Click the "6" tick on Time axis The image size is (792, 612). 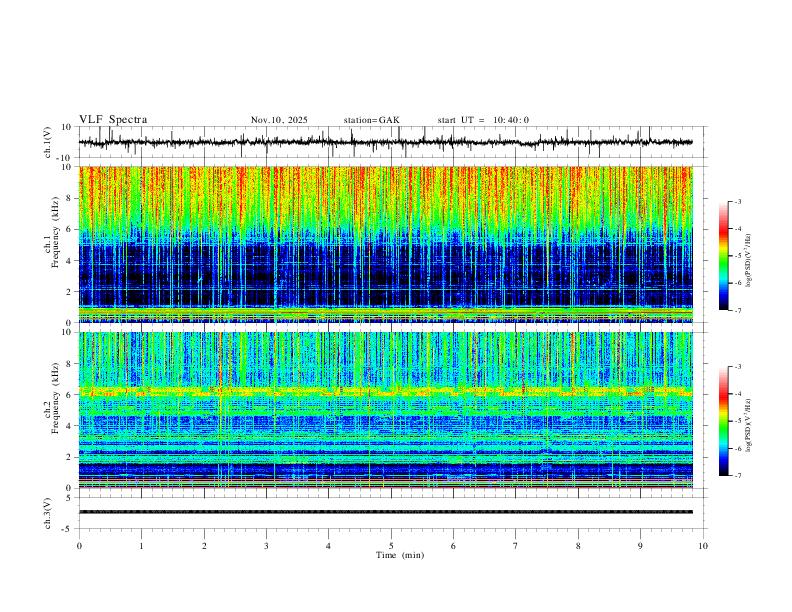(453, 546)
